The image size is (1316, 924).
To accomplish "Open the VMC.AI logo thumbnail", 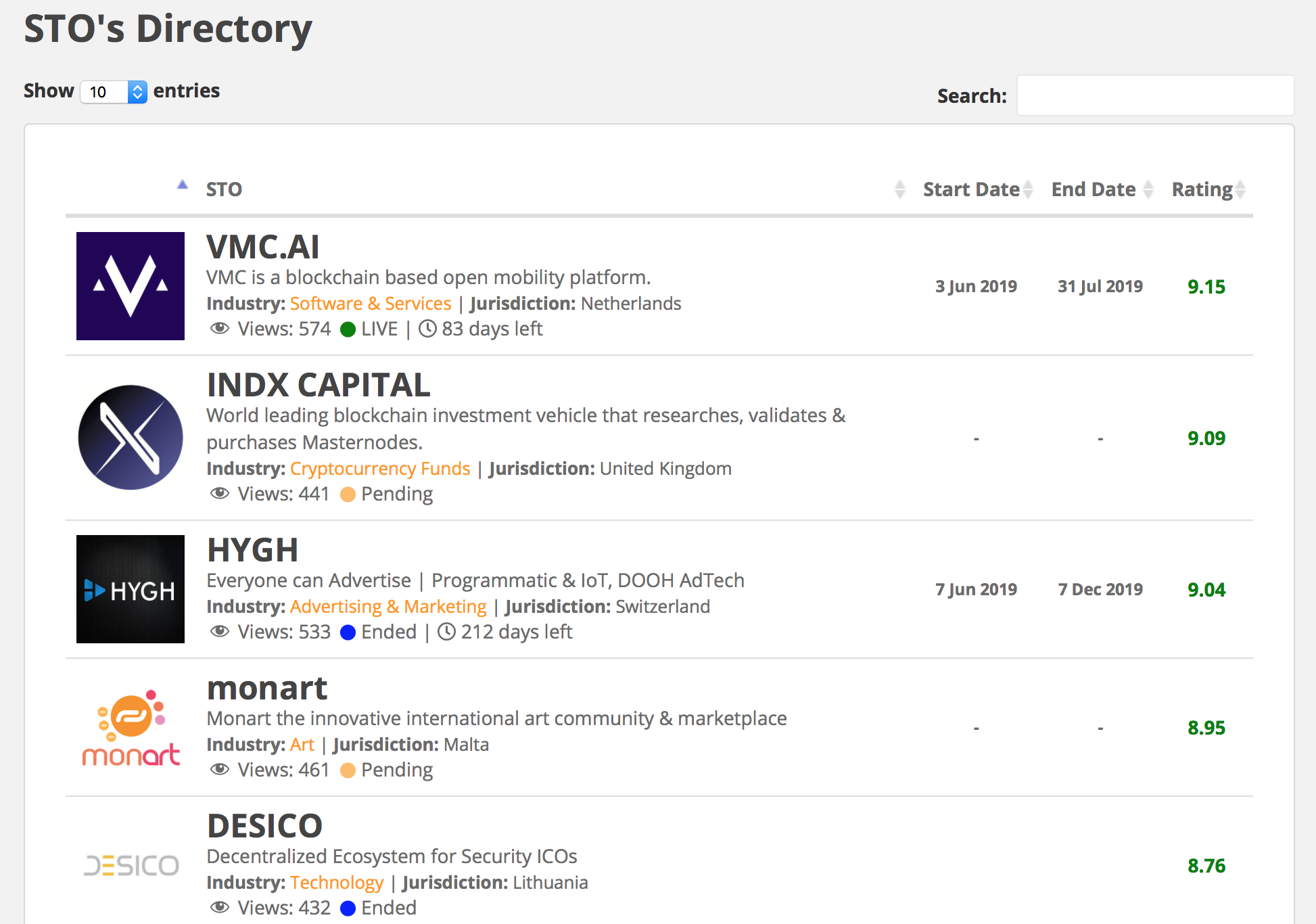I will pos(131,286).
